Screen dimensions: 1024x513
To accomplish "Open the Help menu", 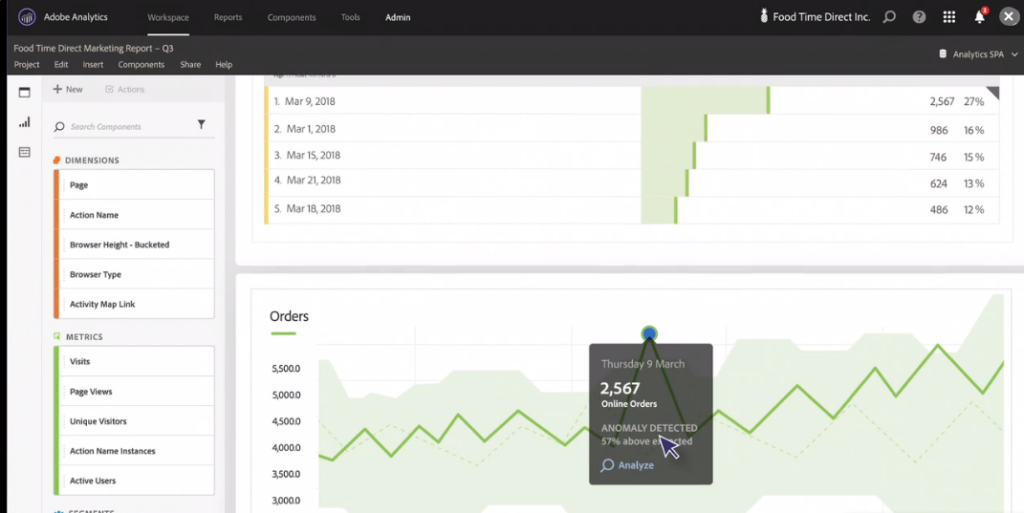I will pos(223,65).
